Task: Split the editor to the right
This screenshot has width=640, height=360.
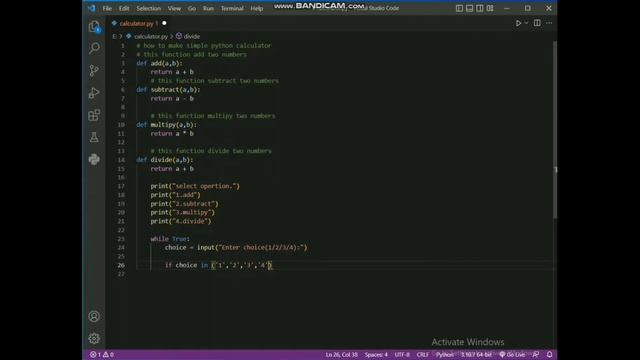Action: [x=537, y=23]
